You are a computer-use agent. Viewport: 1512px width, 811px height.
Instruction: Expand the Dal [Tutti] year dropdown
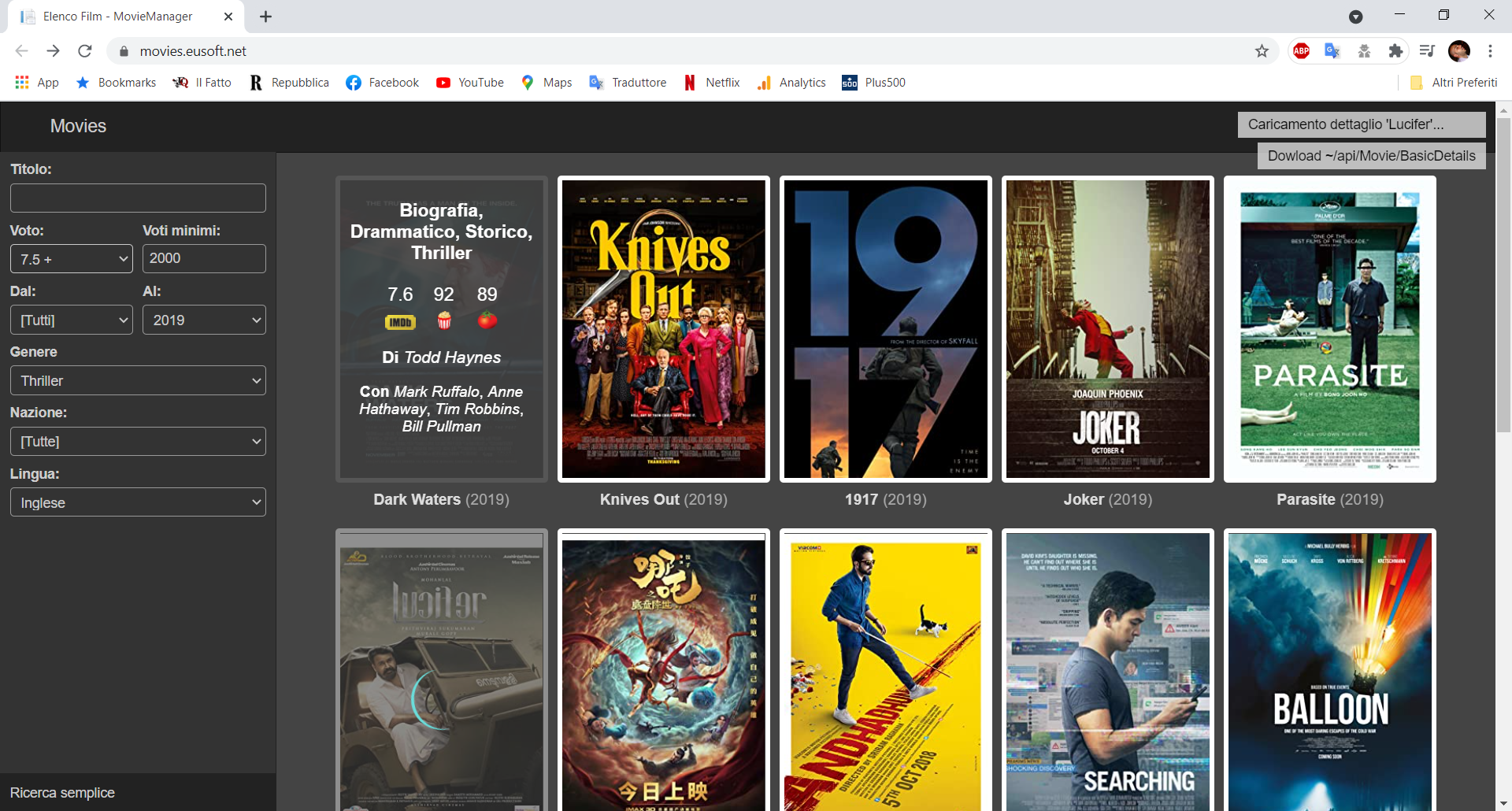(x=72, y=320)
